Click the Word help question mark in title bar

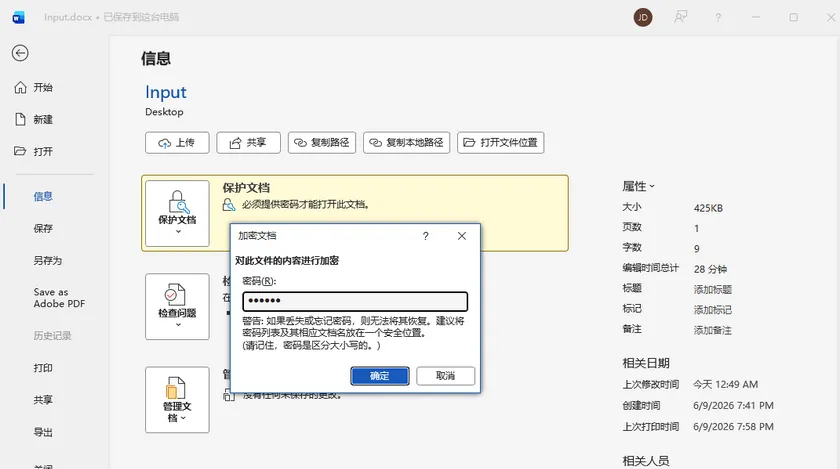click(x=718, y=18)
